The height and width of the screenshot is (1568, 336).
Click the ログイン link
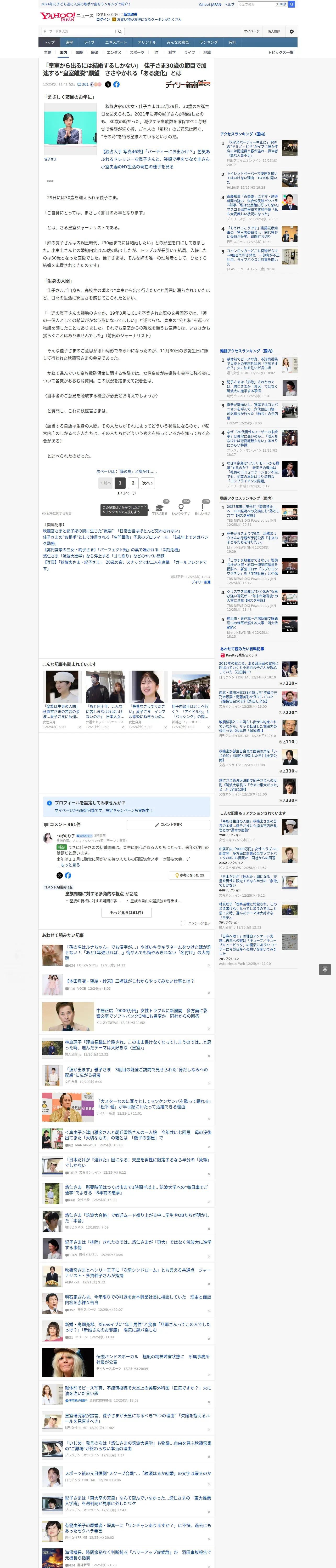tap(103, 20)
